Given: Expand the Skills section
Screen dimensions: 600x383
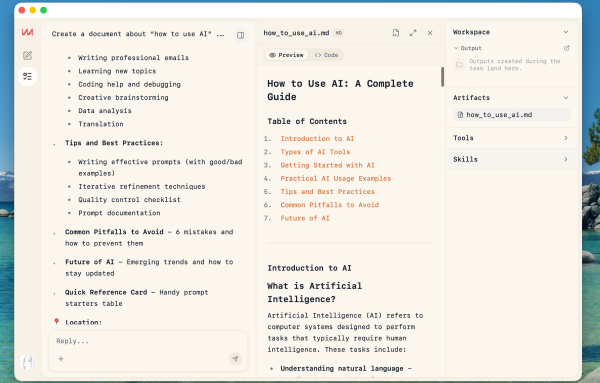Looking at the screenshot, I should [x=512, y=159].
